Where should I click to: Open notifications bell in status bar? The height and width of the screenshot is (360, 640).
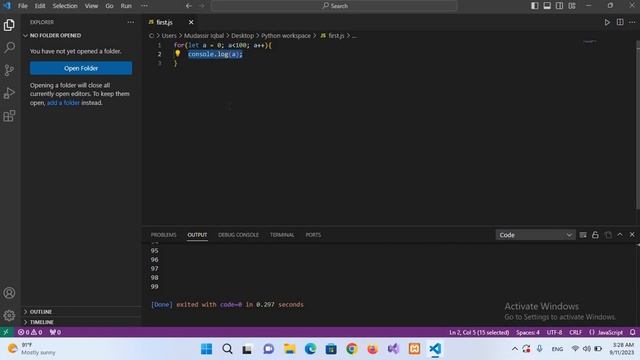click(632, 332)
